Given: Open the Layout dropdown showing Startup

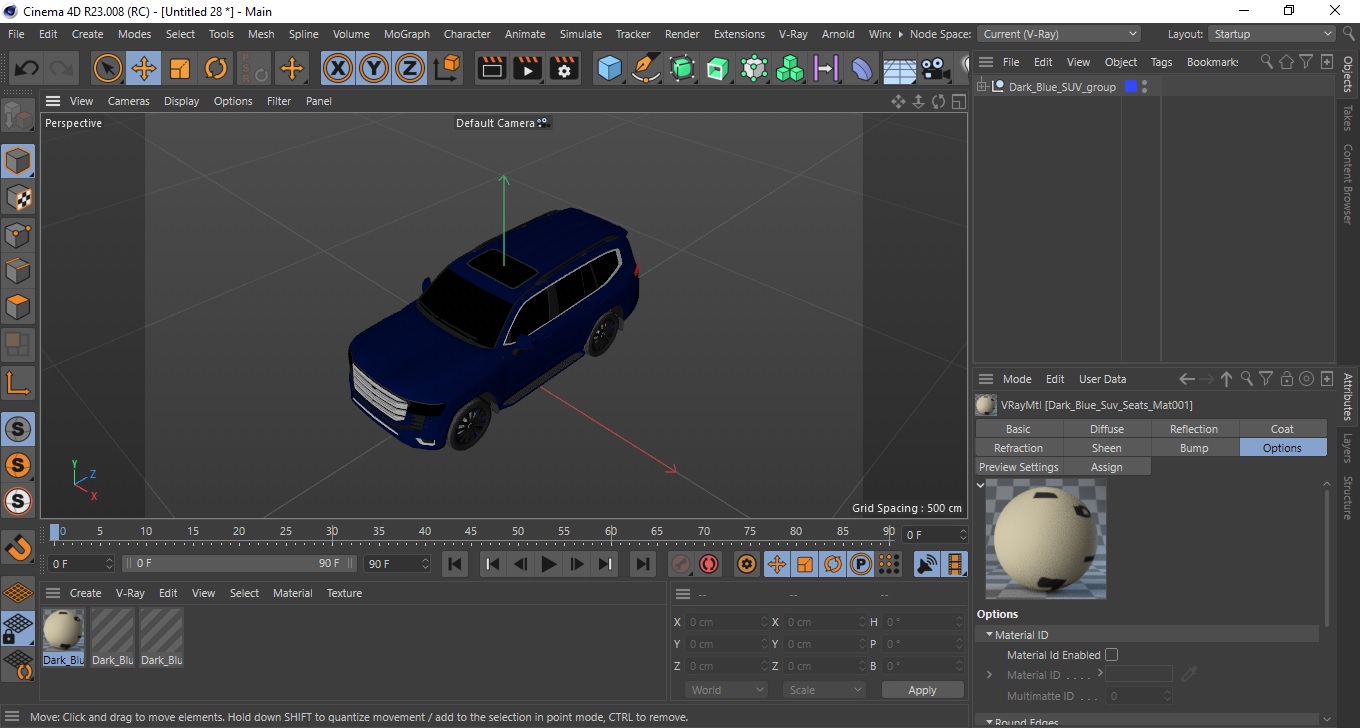Looking at the screenshot, I should [1272, 34].
